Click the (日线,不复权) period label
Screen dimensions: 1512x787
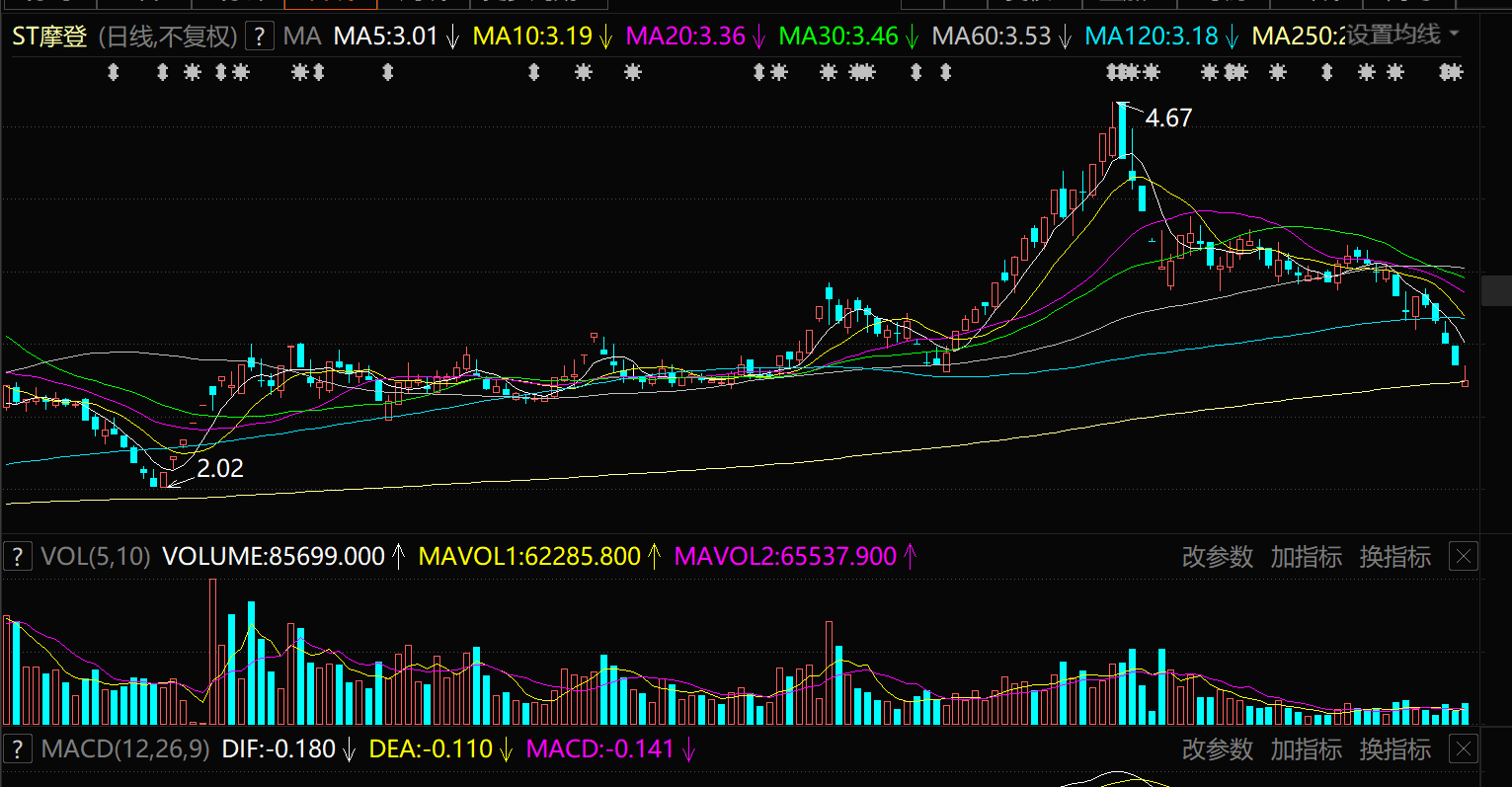(168, 37)
